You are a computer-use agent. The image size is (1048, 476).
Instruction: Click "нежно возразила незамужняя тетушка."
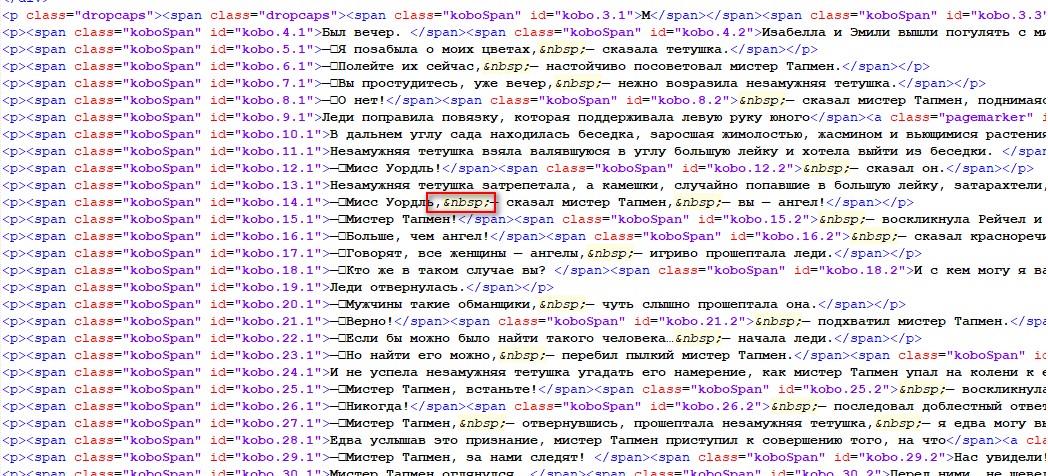tap(759, 84)
